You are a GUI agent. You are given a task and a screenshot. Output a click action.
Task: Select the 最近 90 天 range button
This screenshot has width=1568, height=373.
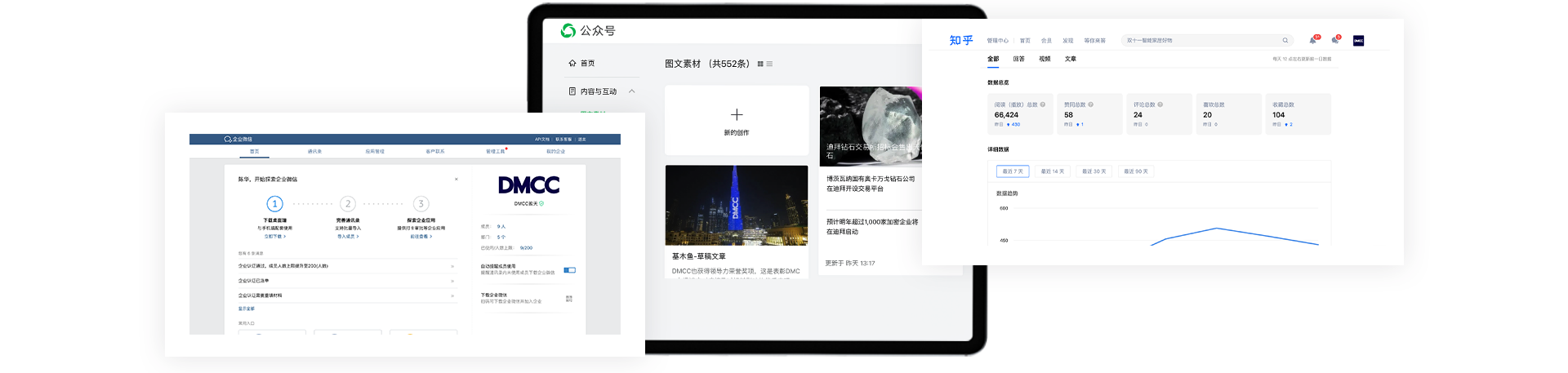[x=1136, y=171]
